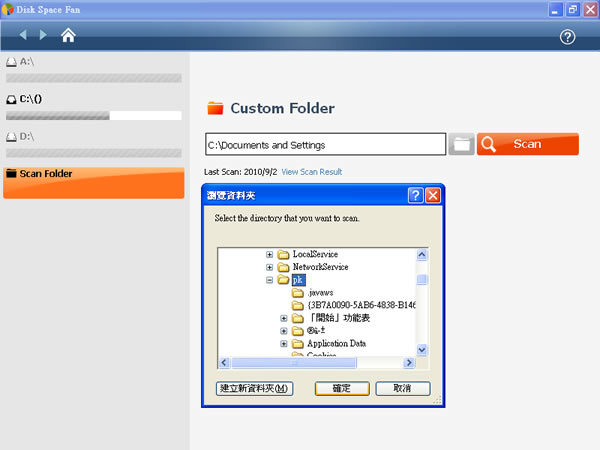
Task: Confirm with the 確定 button
Action: [342, 388]
